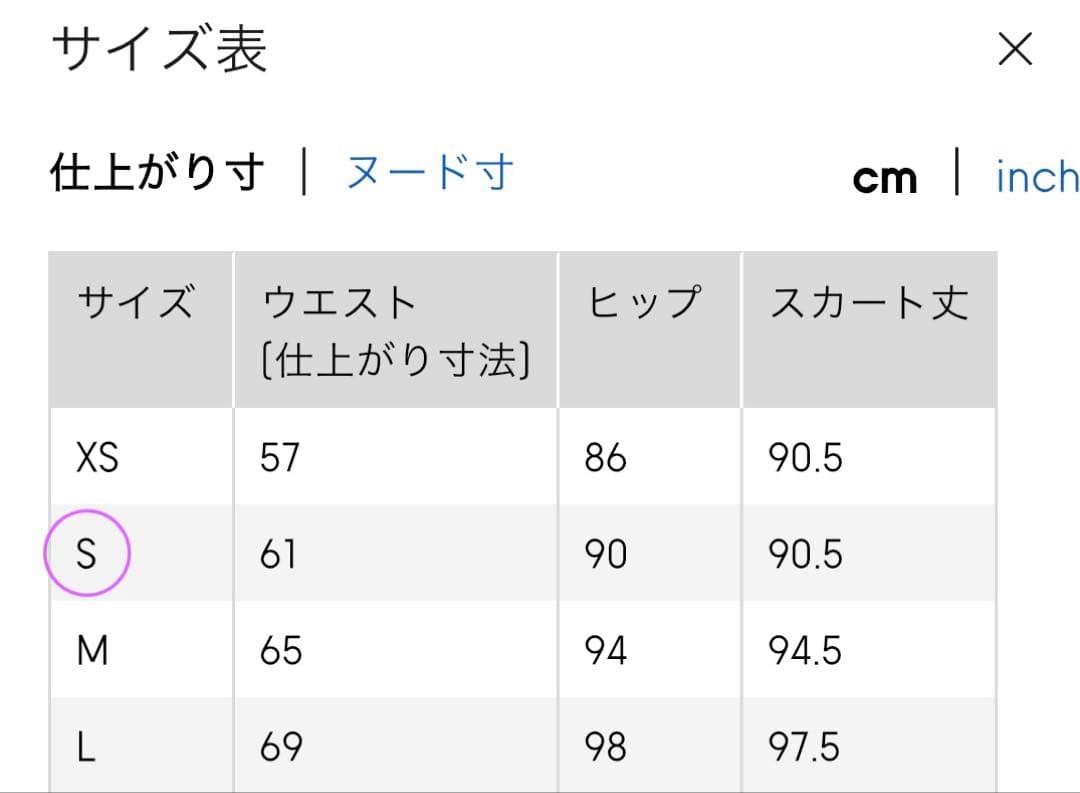Click the L size row label
Viewport: 1080px width, 793px height.
tap(87, 747)
